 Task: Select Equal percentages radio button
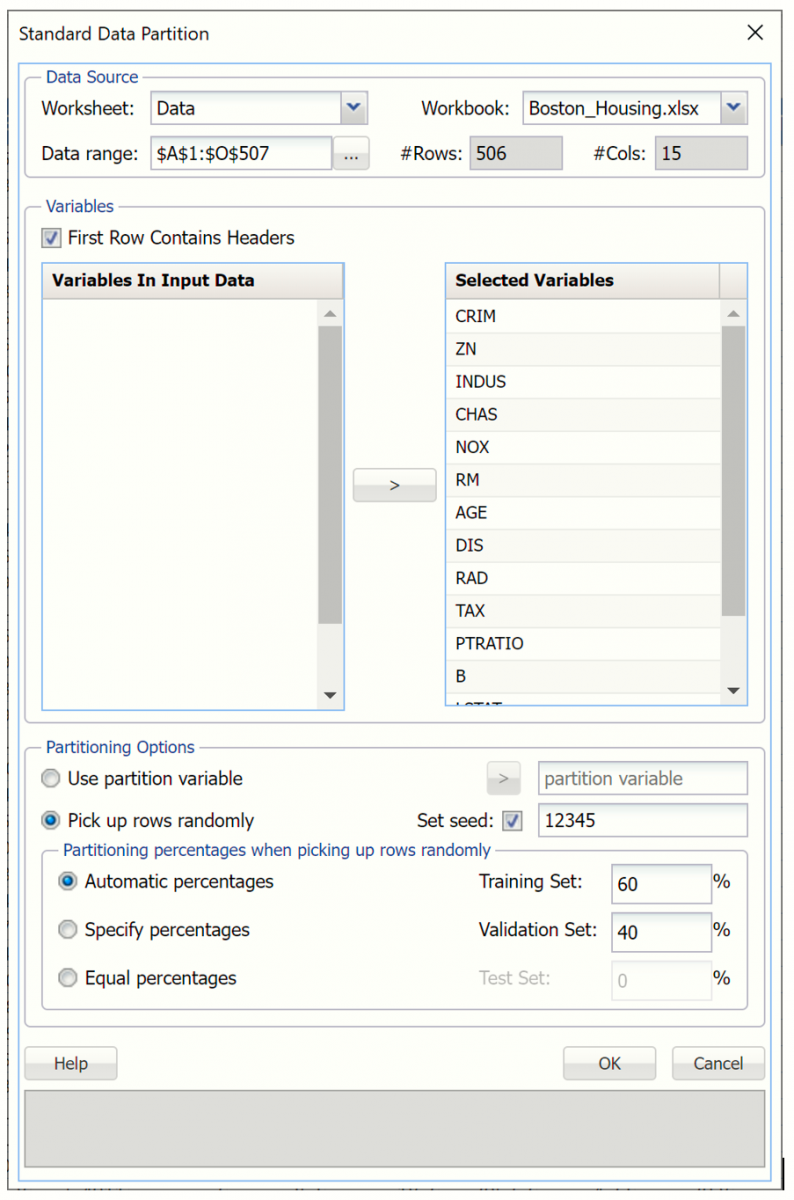coord(68,978)
